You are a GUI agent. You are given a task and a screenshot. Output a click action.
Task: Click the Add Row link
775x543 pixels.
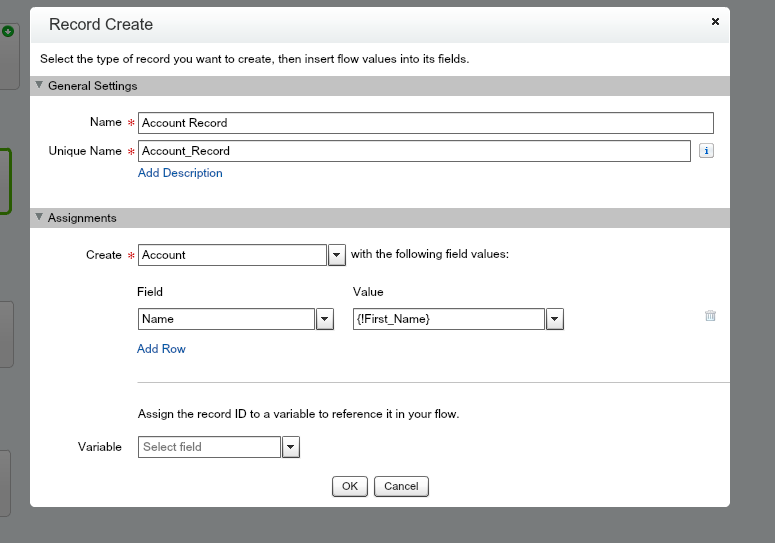161,349
